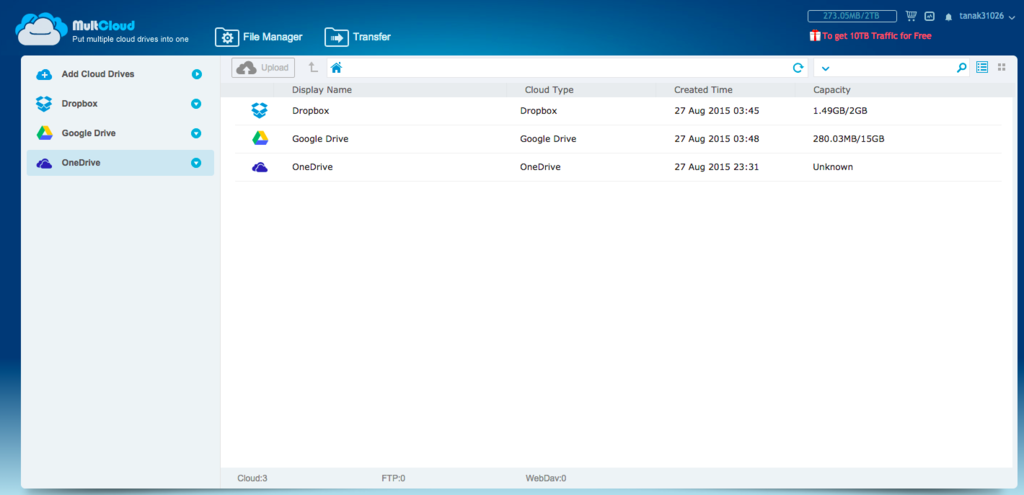The image size is (1024, 495).
Task: Click the Add Cloud Drives plus-cloud icon
Action: point(44,74)
